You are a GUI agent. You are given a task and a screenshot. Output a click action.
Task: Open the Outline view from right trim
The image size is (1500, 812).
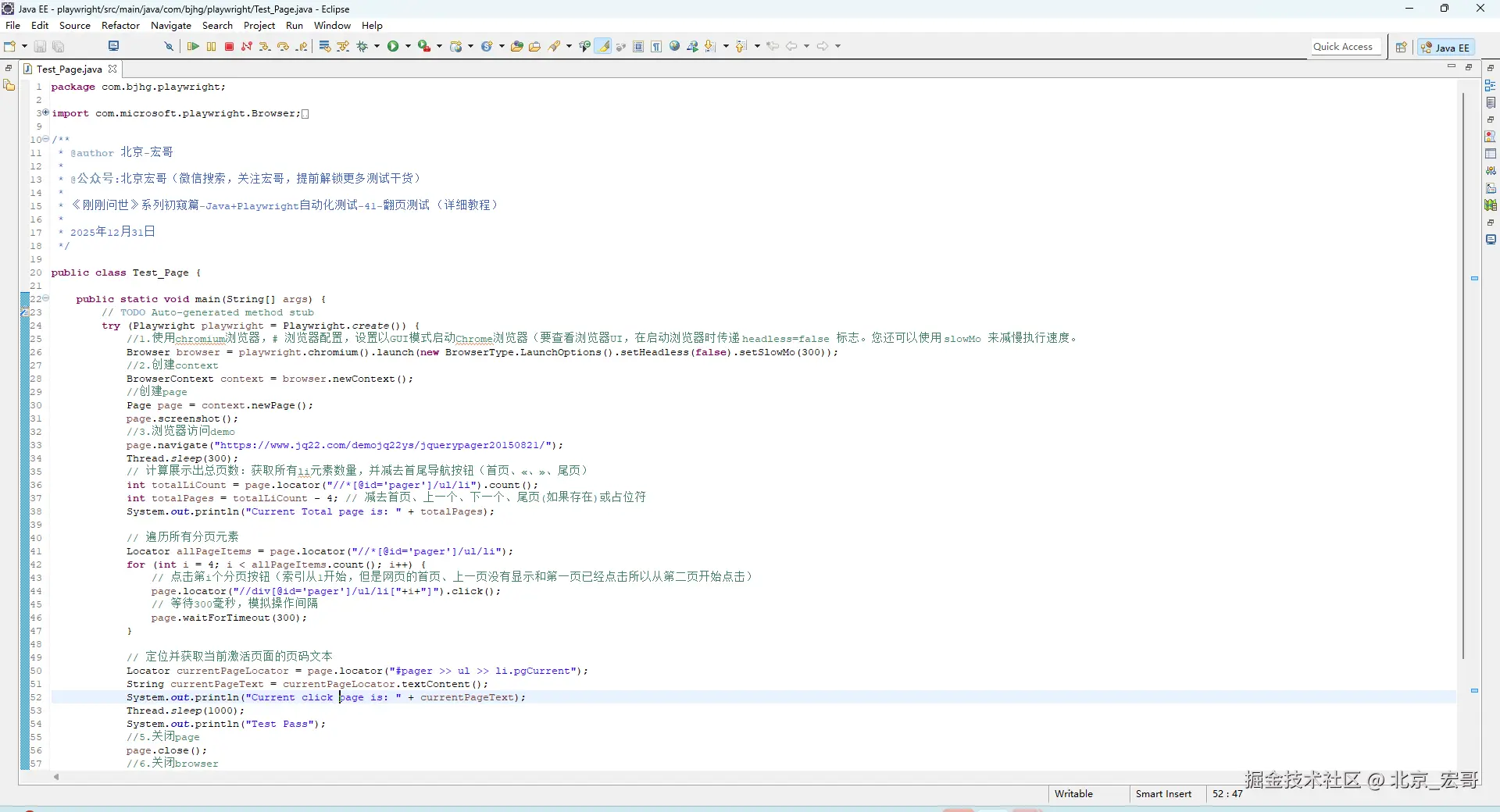(x=1491, y=85)
